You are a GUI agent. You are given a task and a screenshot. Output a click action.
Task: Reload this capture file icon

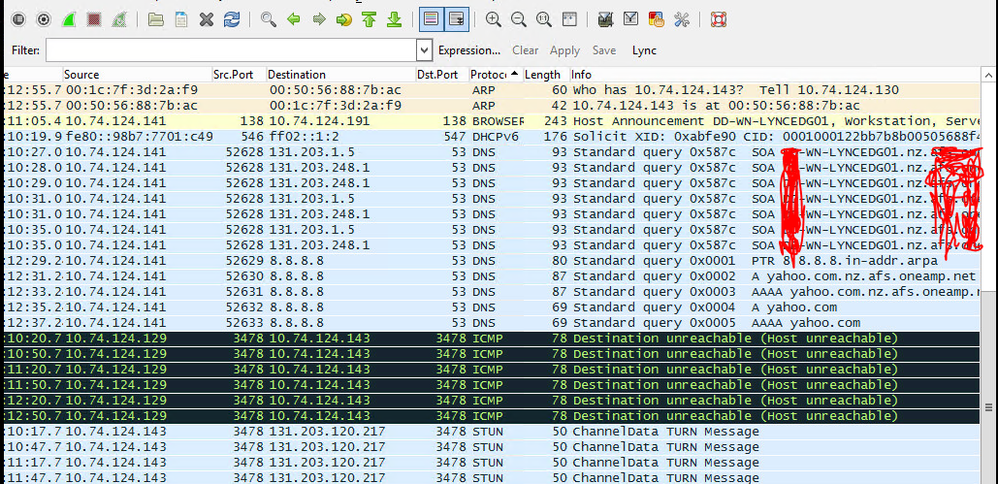coord(231,20)
